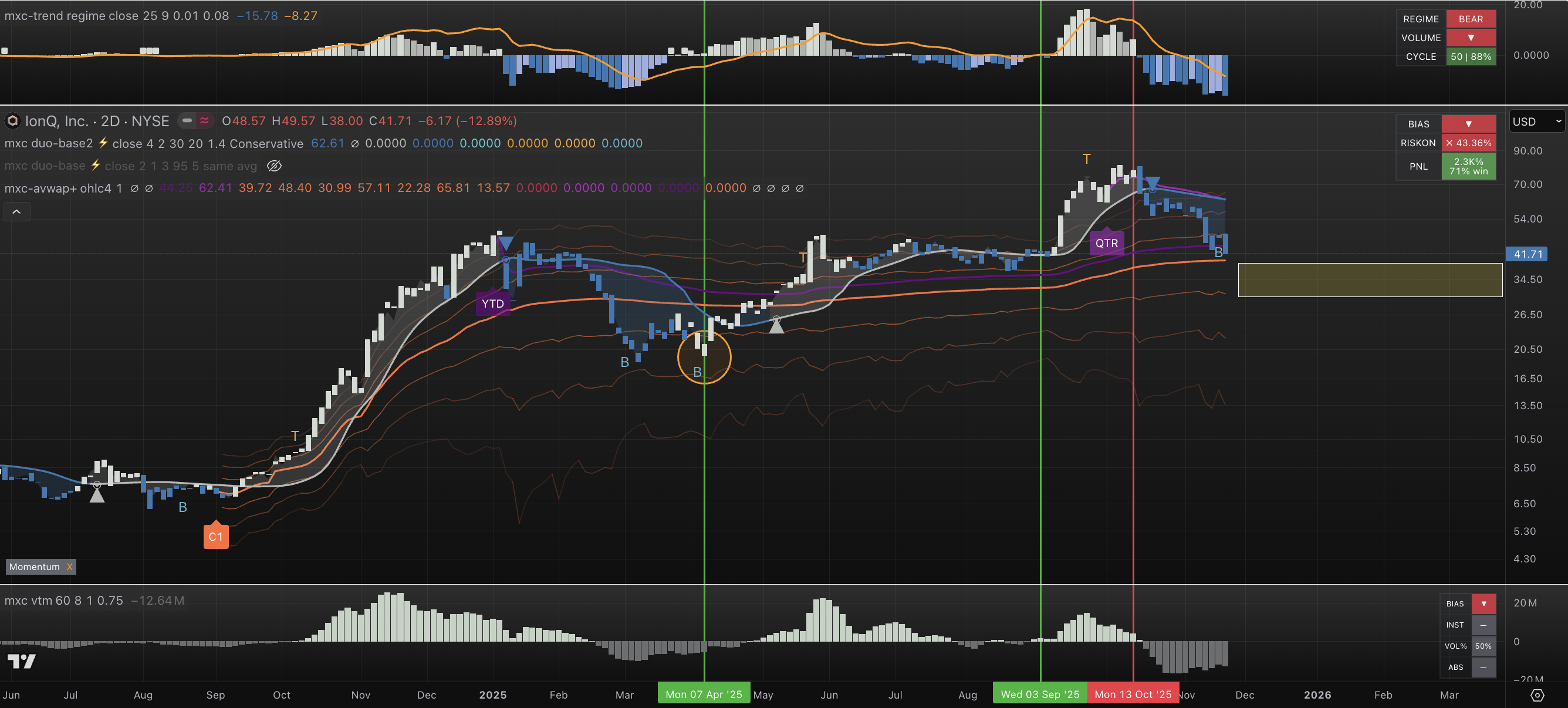1568x708 pixels.
Task: Click the IonQ symbol logo icon
Action: point(12,121)
